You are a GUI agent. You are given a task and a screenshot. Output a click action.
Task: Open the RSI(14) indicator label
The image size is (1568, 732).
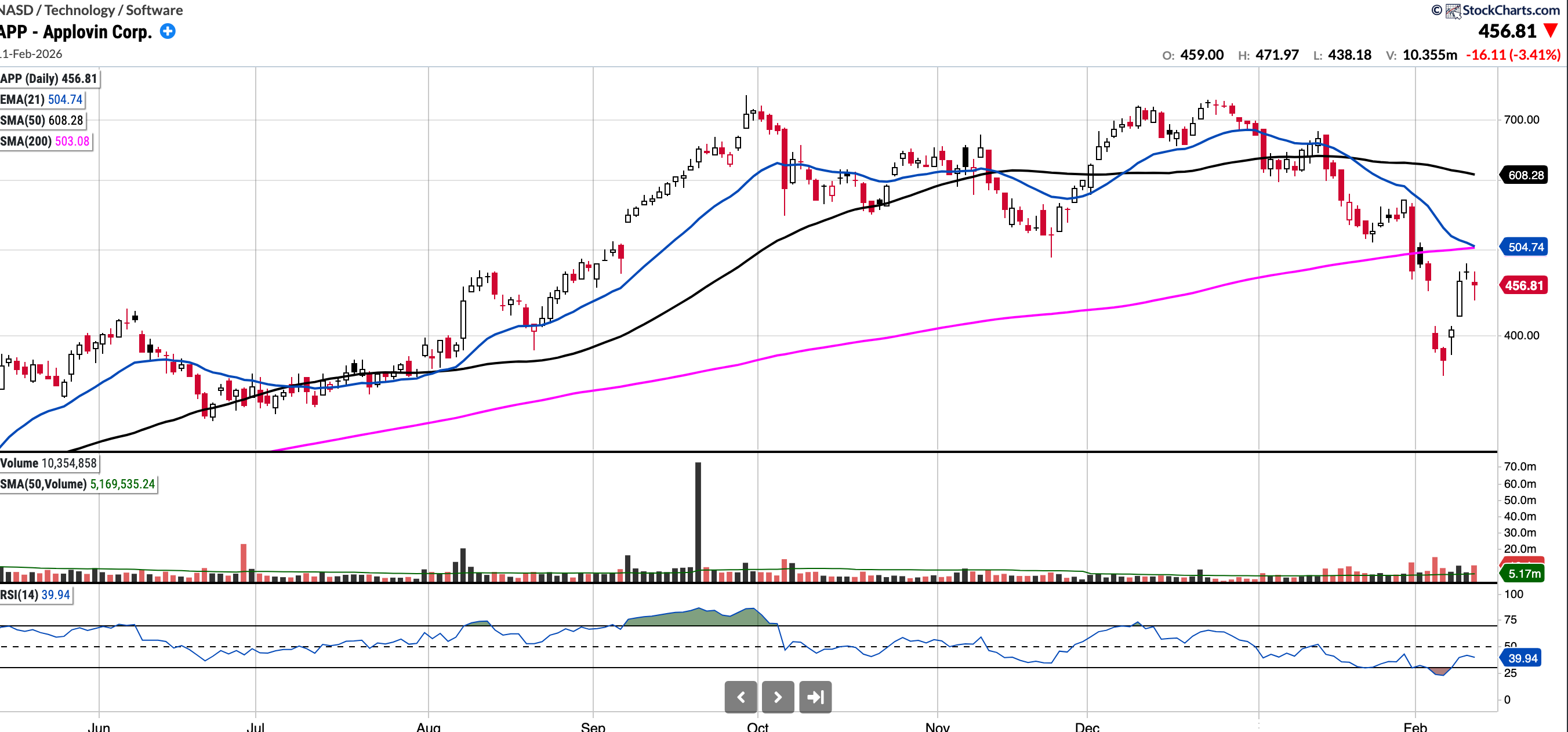tap(35, 595)
